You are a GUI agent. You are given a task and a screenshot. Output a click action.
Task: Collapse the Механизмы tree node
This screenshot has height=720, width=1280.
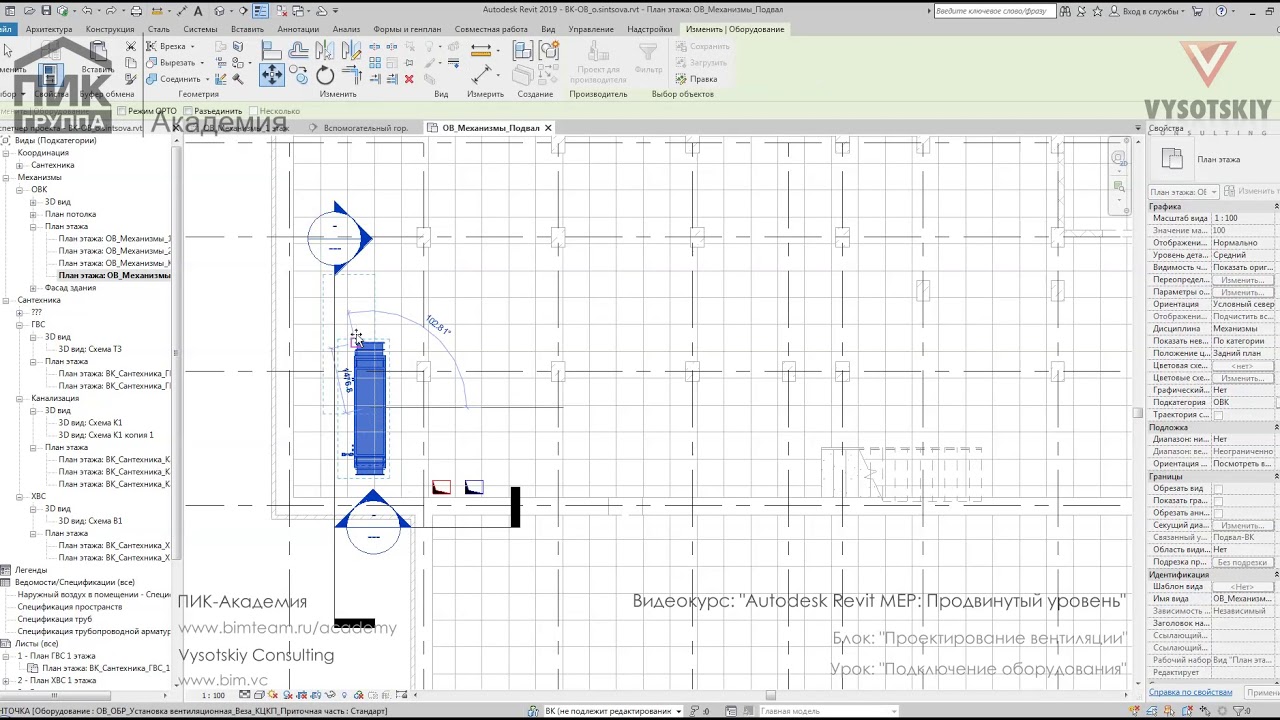(7, 177)
